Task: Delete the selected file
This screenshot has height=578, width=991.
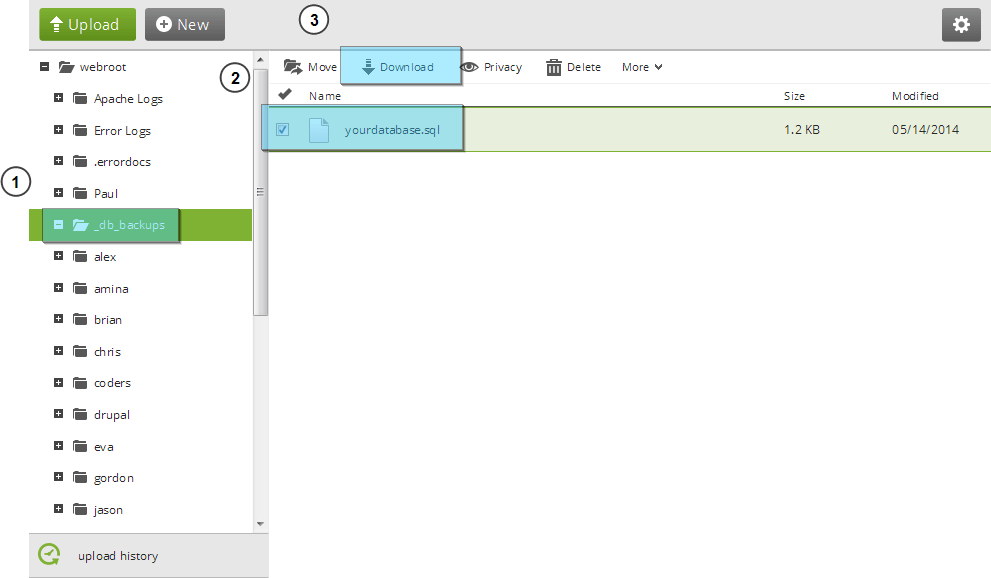Action: (x=573, y=67)
